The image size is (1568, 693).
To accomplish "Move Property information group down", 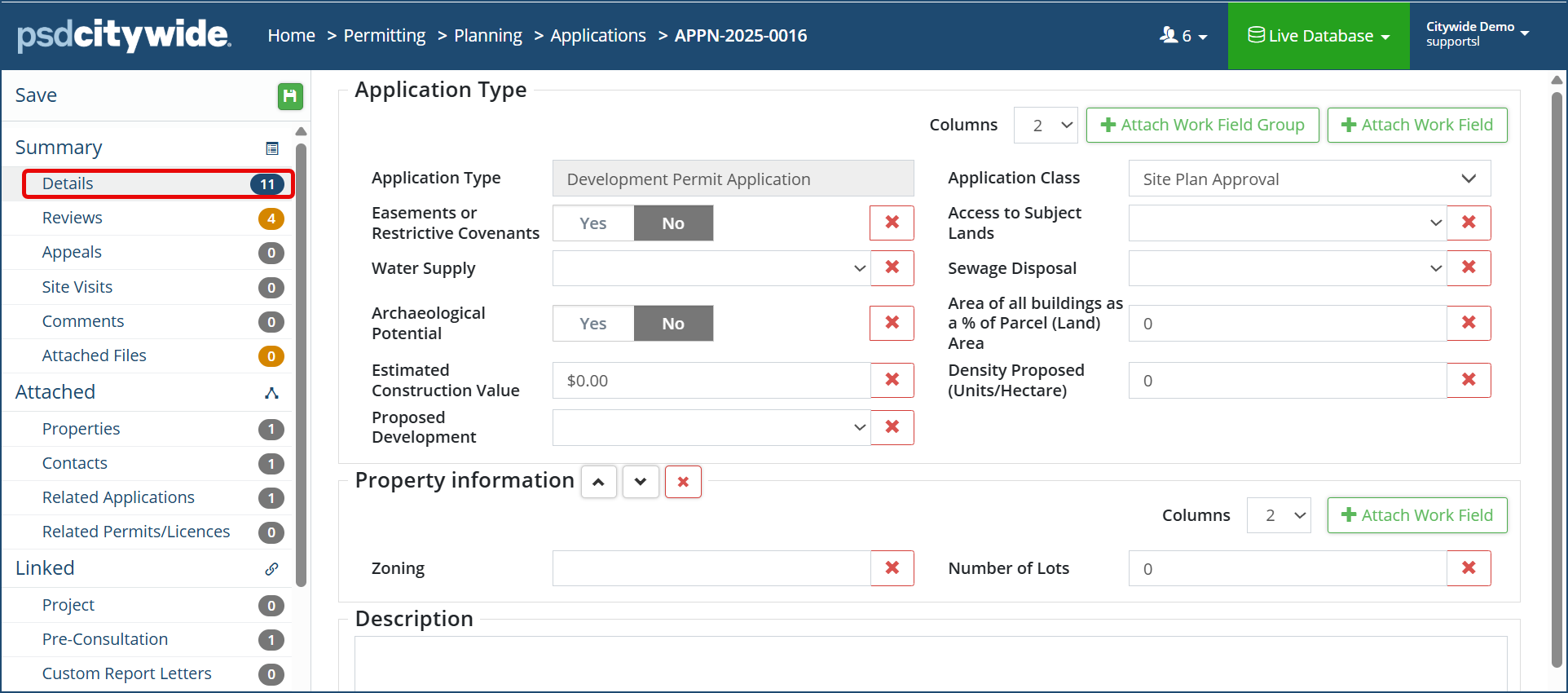I will point(641,482).
